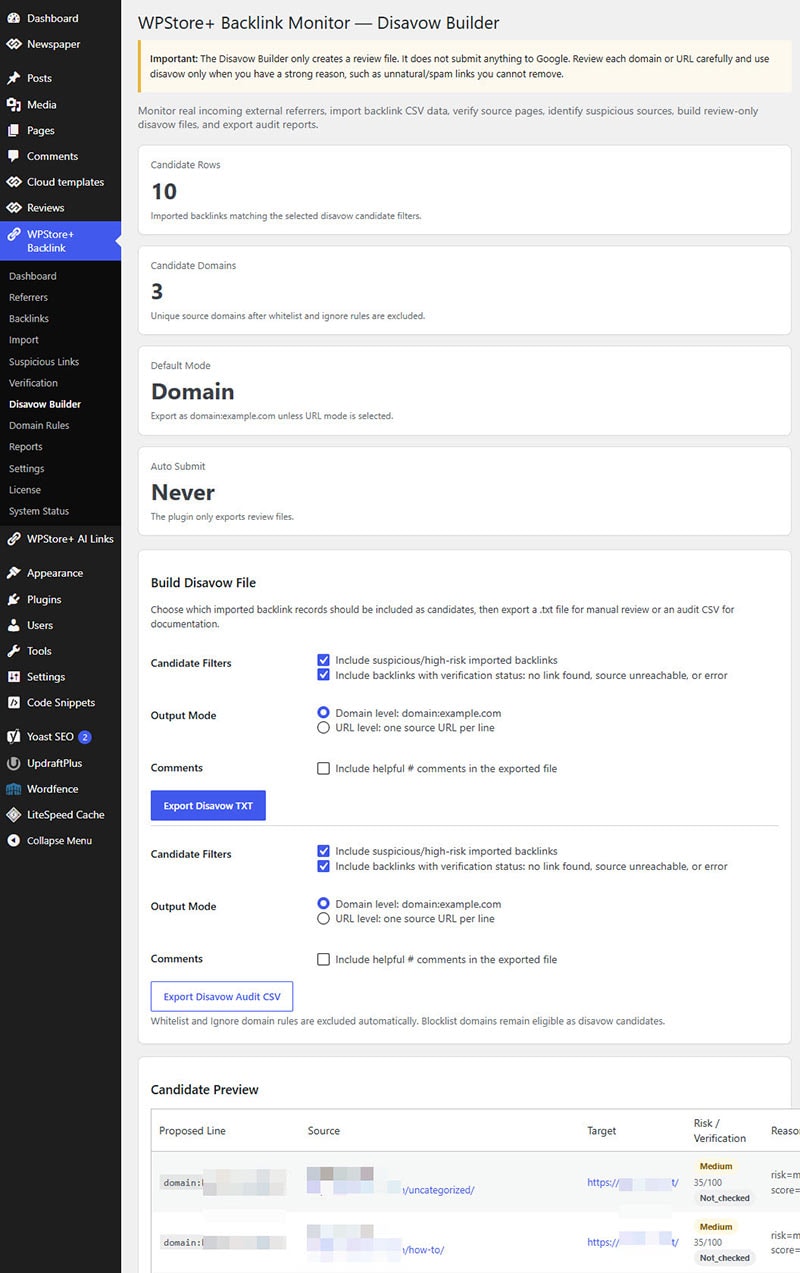Uncheck second 'verification status' checkbox above Audit CSV button
Image resolution: width=800 pixels, height=1273 pixels.
coord(323,866)
